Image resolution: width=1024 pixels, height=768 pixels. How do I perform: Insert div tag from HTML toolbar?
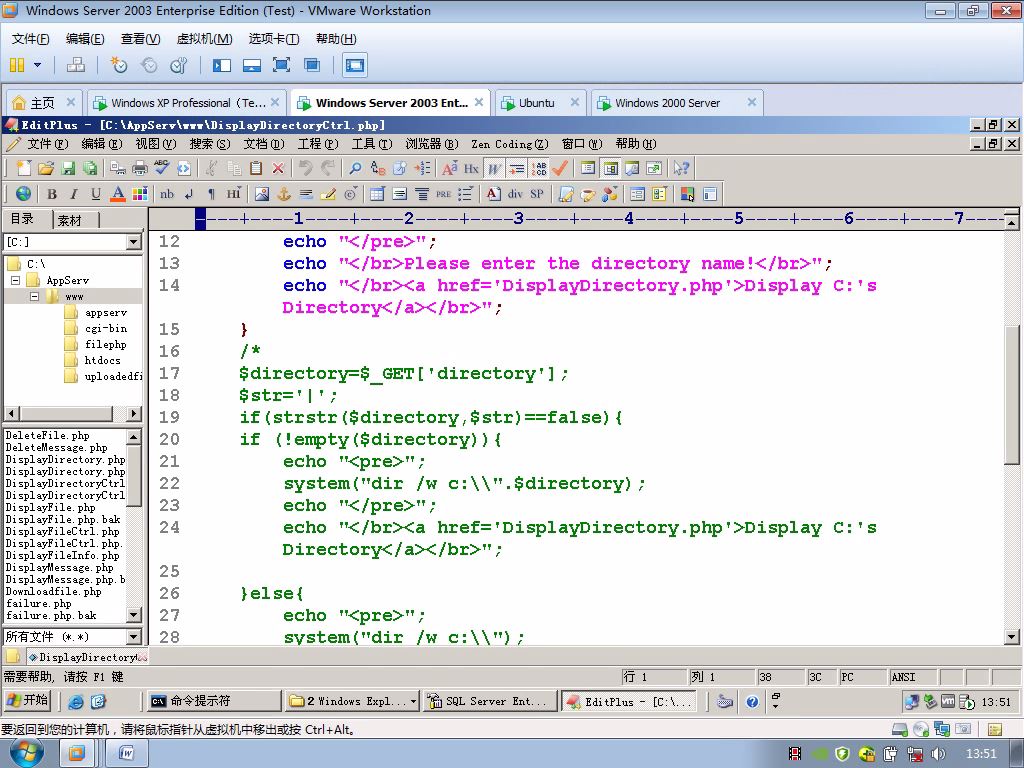coord(515,194)
